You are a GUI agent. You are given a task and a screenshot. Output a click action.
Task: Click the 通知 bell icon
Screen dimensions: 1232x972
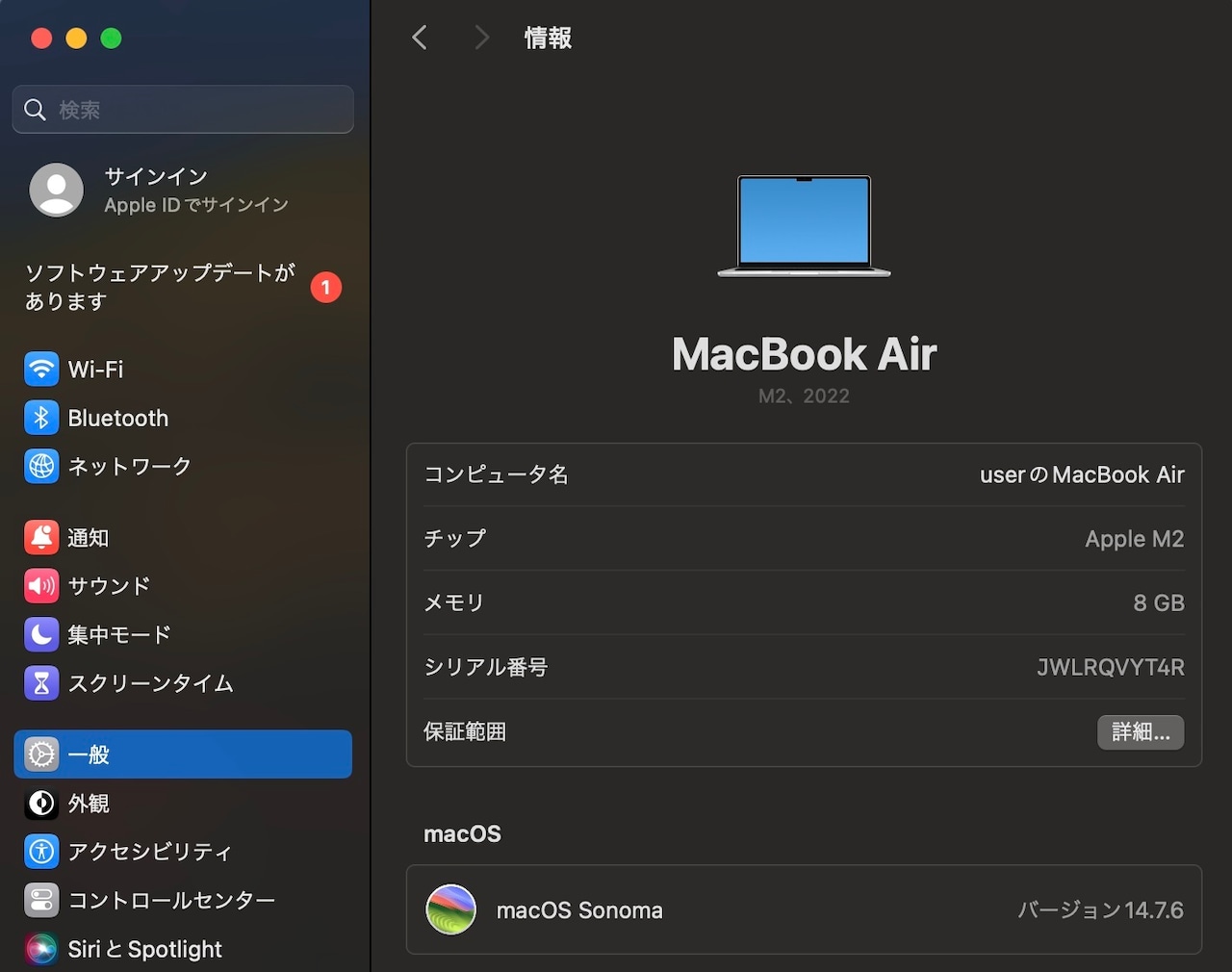pyautogui.click(x=41, y=538)
